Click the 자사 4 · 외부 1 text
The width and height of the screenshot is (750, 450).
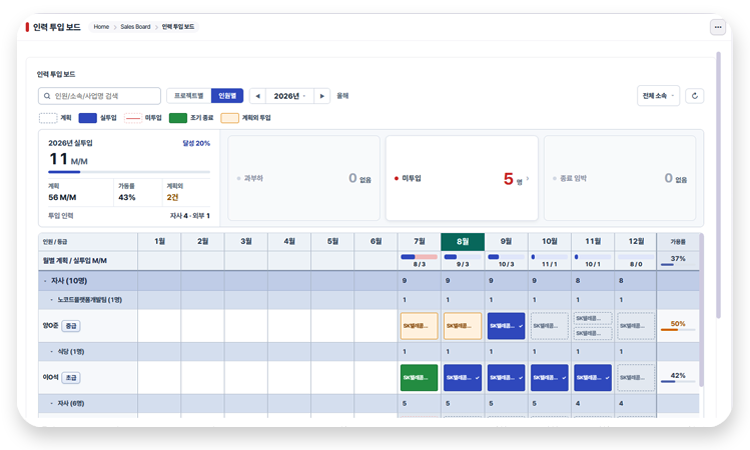(x=190, y=216)
